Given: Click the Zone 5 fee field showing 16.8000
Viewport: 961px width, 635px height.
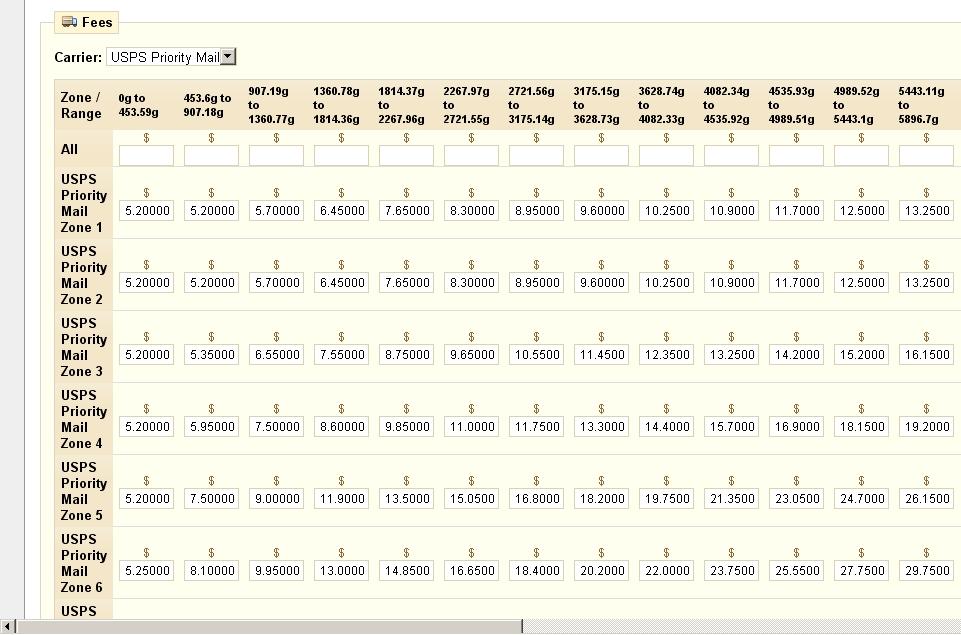Looking at the screenshot, I should click(x=536, y=499).
